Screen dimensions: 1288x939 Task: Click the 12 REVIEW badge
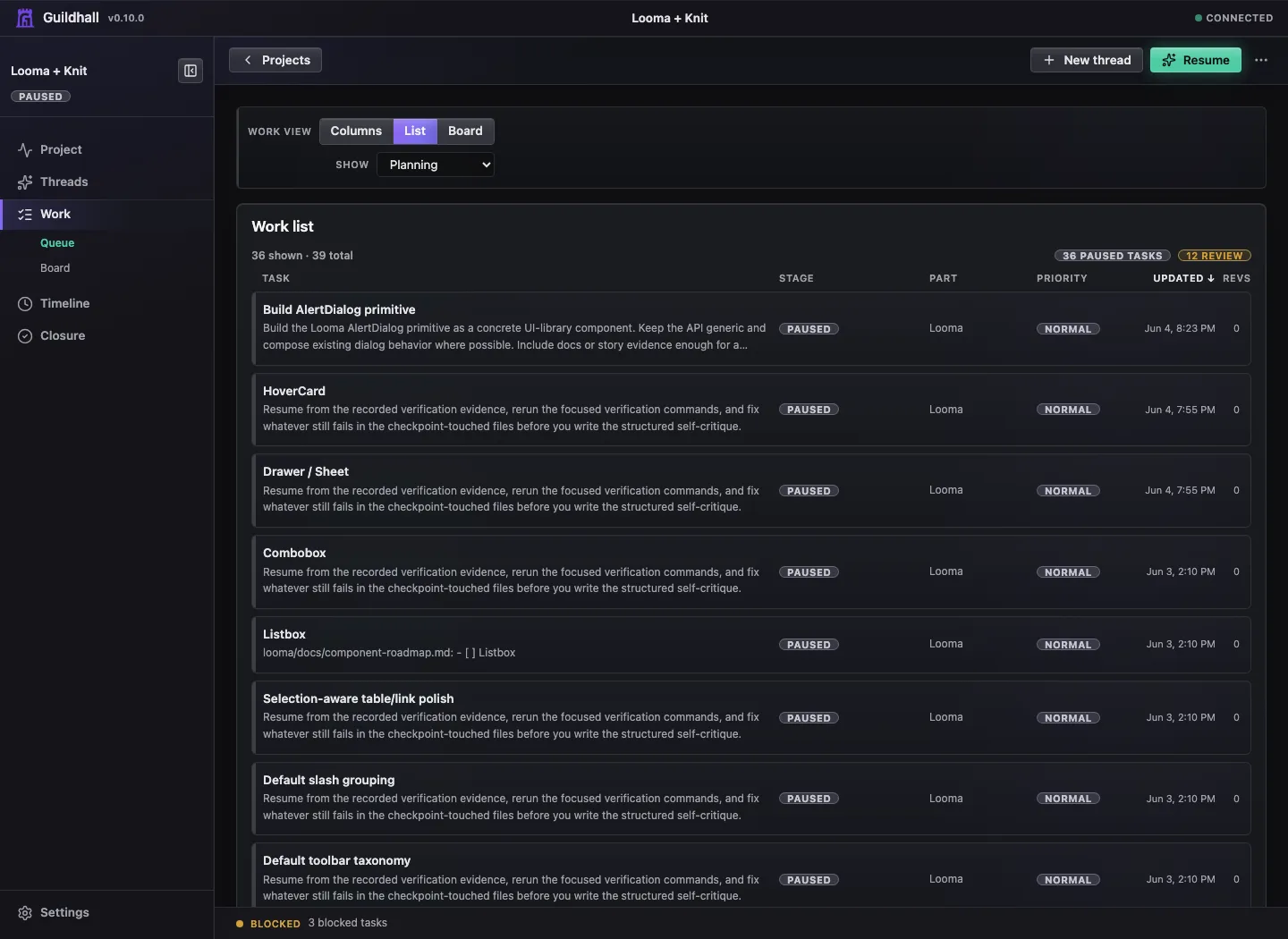tap(1215, 256)
